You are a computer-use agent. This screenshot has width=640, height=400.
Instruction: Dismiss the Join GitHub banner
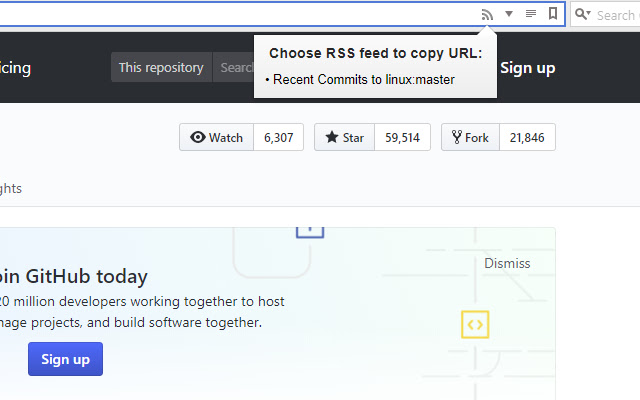507,263
